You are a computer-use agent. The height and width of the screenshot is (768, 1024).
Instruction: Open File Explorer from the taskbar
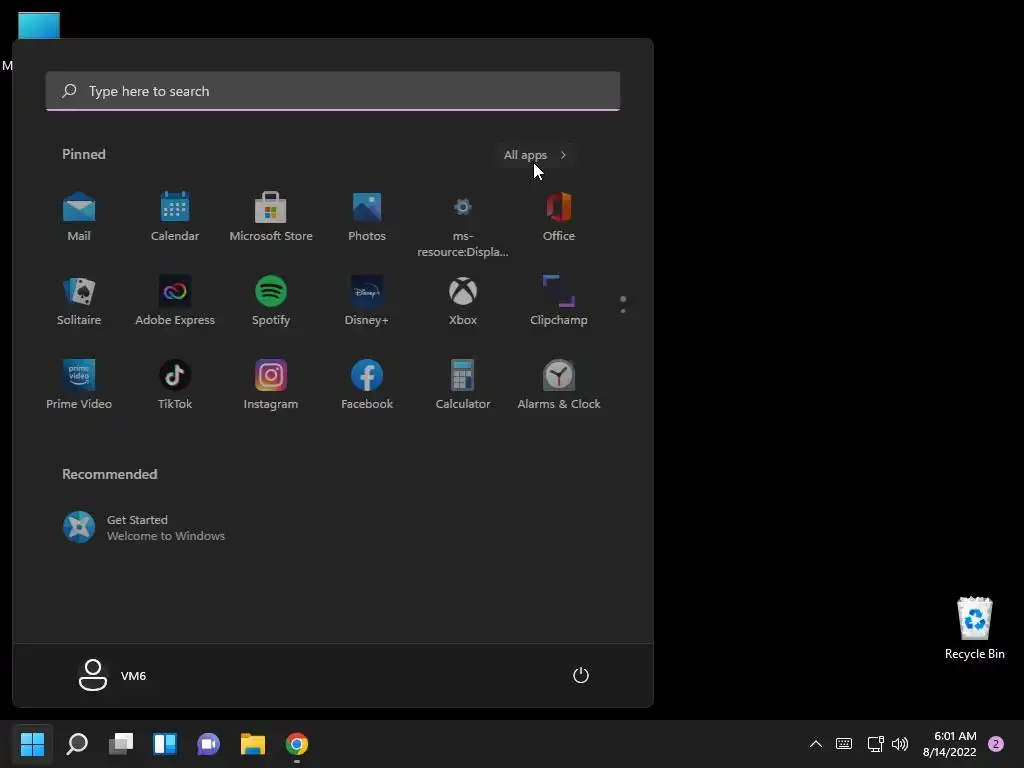253,744
